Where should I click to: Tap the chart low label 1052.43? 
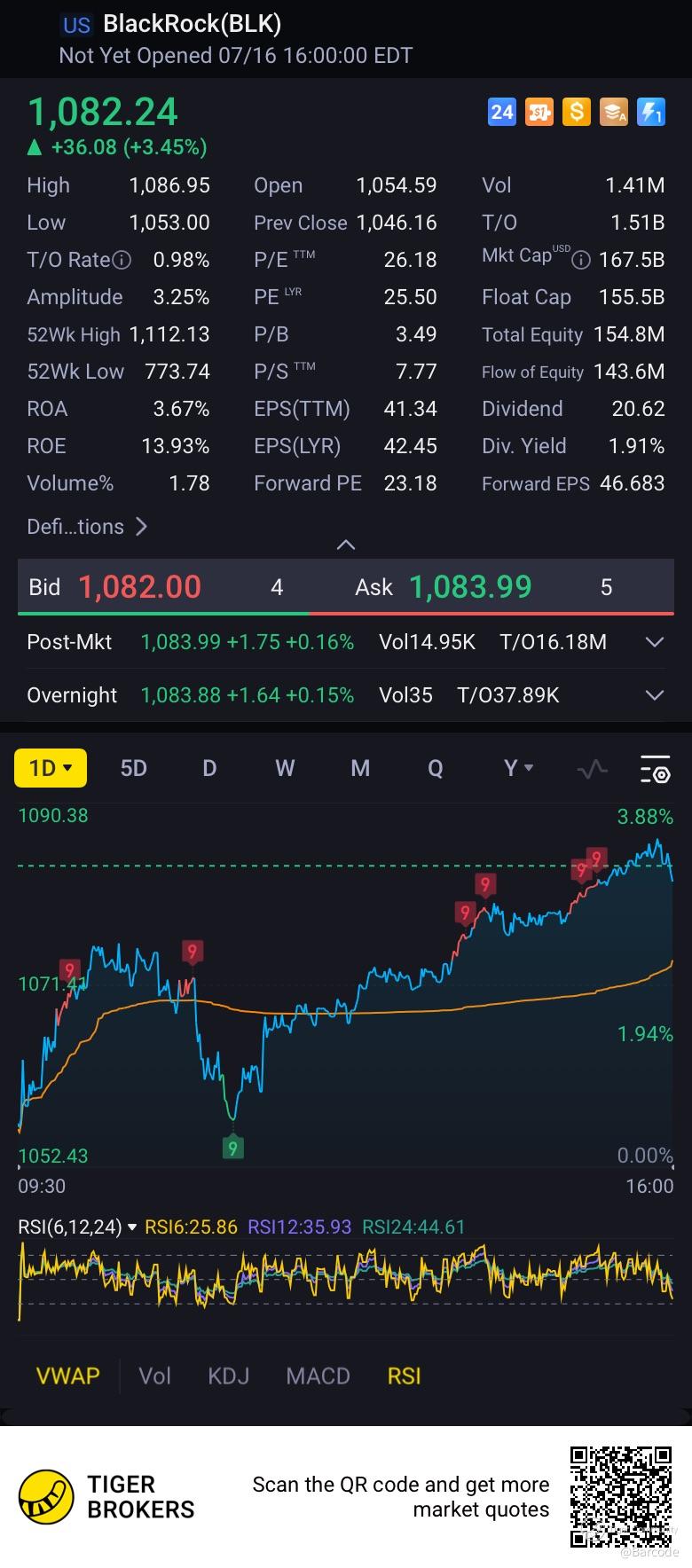(x=53, y=1156)
